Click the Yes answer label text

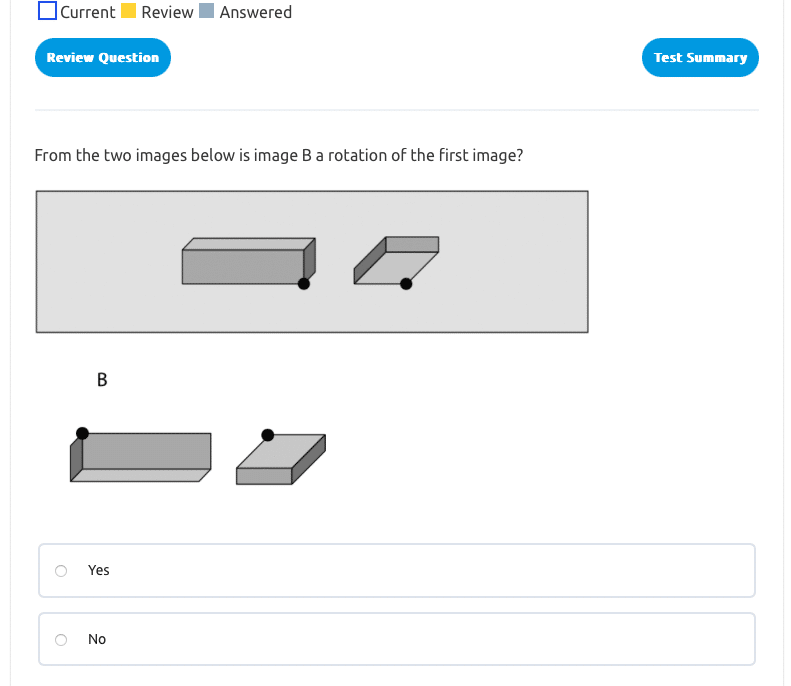99,570
